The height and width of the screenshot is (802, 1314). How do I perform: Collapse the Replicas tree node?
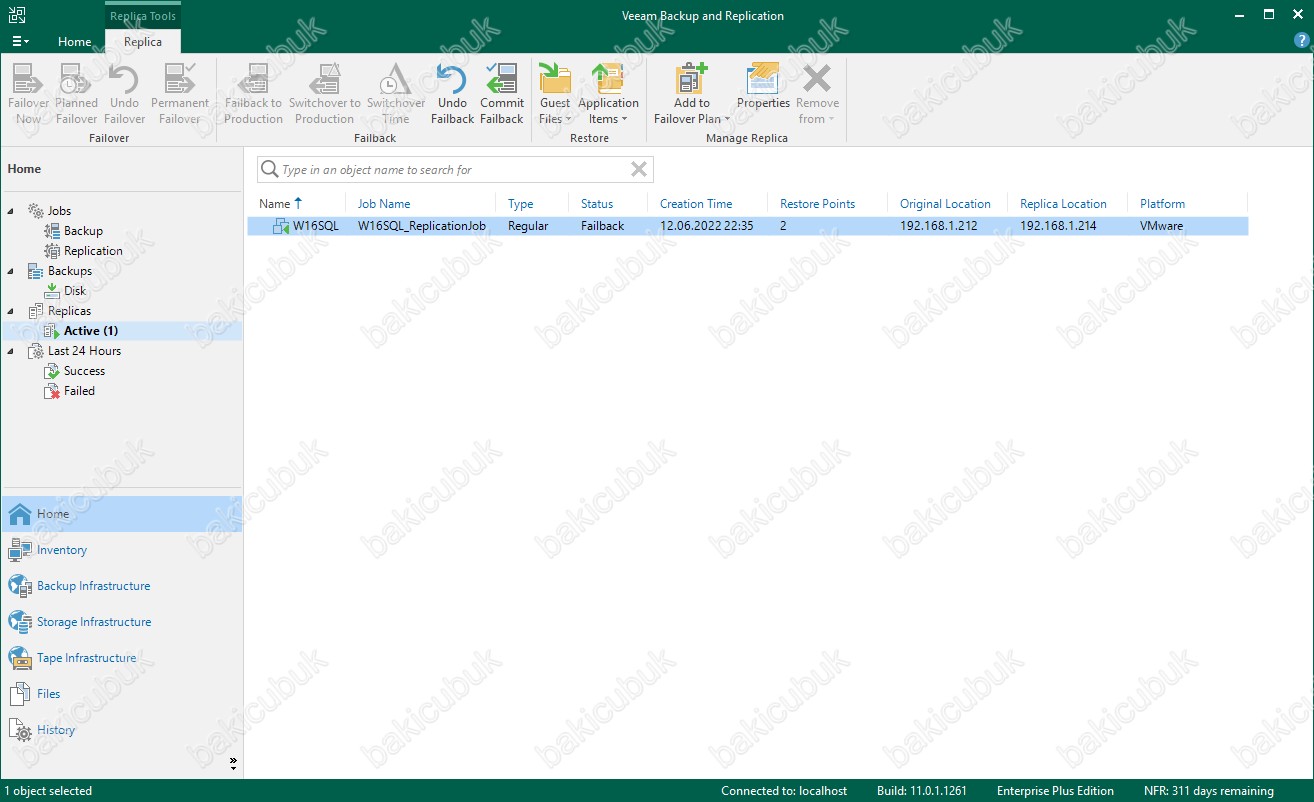click(12, 311)
